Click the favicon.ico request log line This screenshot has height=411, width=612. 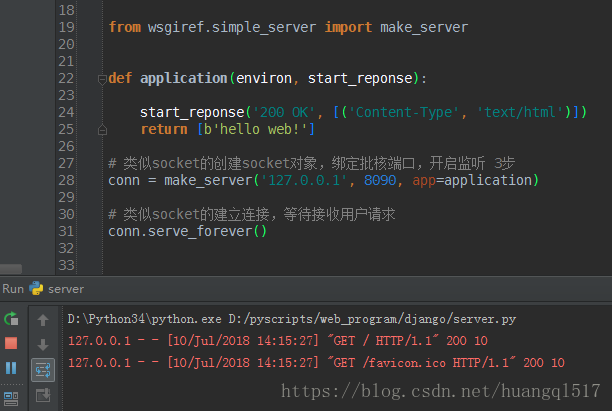click(316, 363)
